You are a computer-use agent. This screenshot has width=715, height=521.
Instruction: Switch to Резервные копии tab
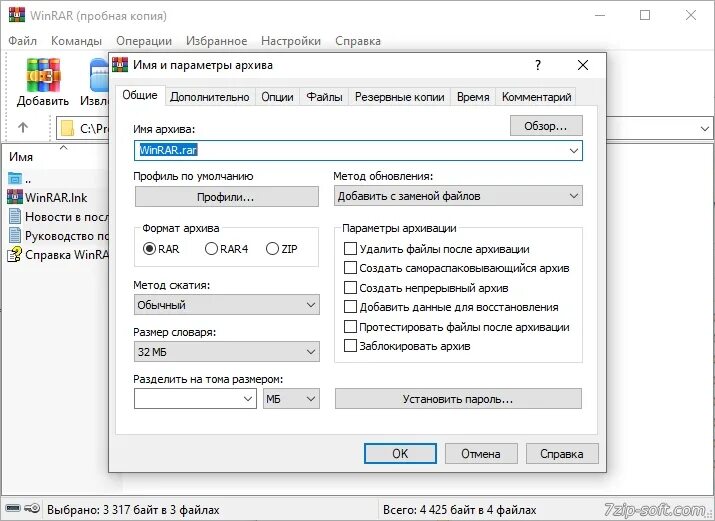(399, 97)
